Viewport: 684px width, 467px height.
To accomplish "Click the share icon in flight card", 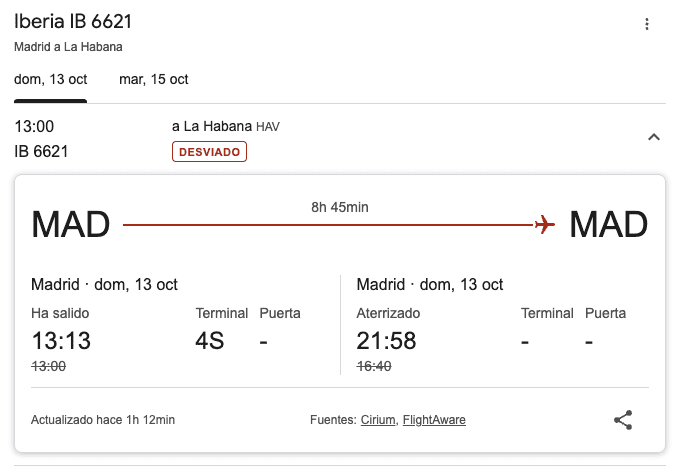I will pyautogui.click(x=623, y=420).
